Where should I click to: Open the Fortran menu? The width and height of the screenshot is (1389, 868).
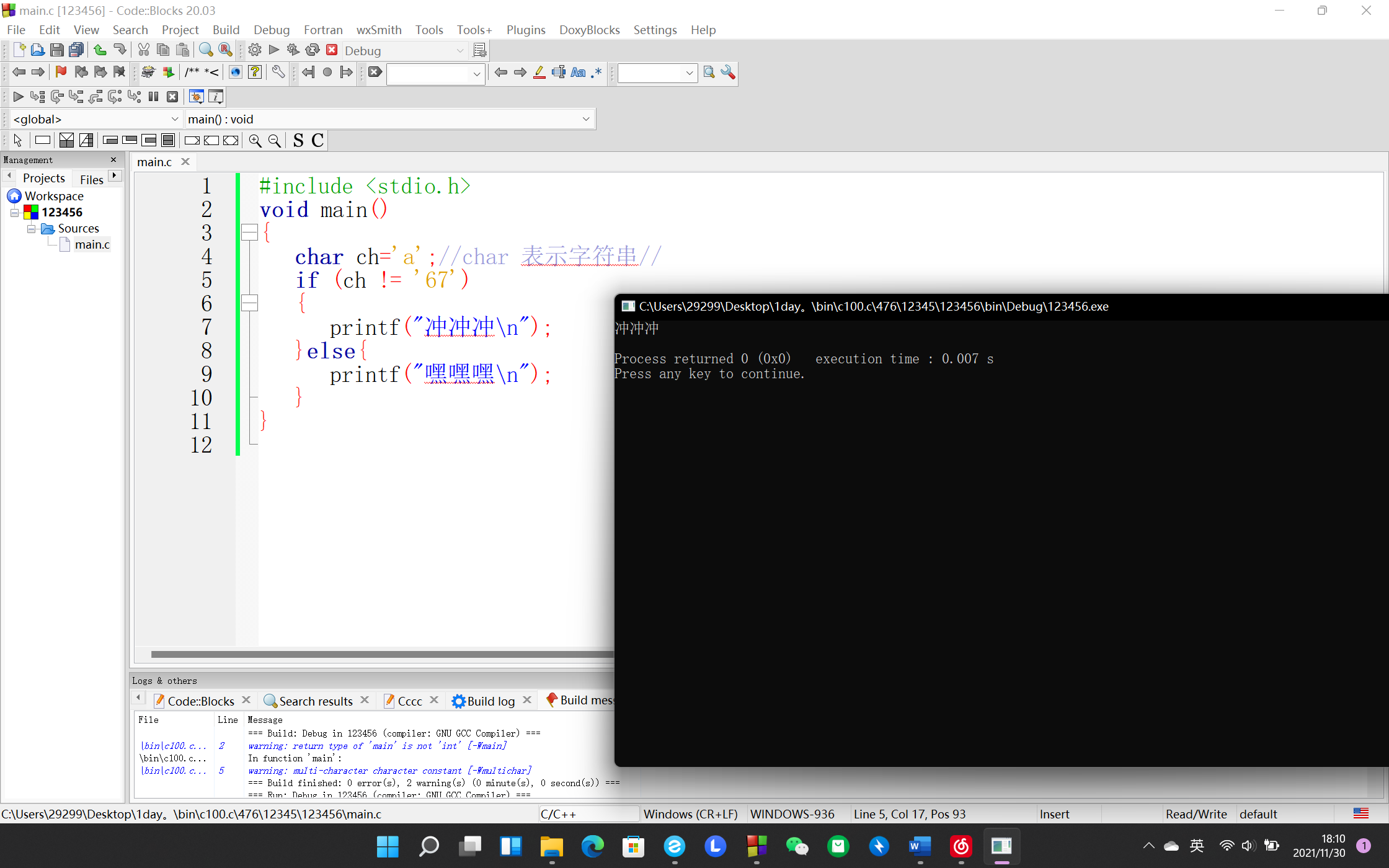[x=322, y=30]
